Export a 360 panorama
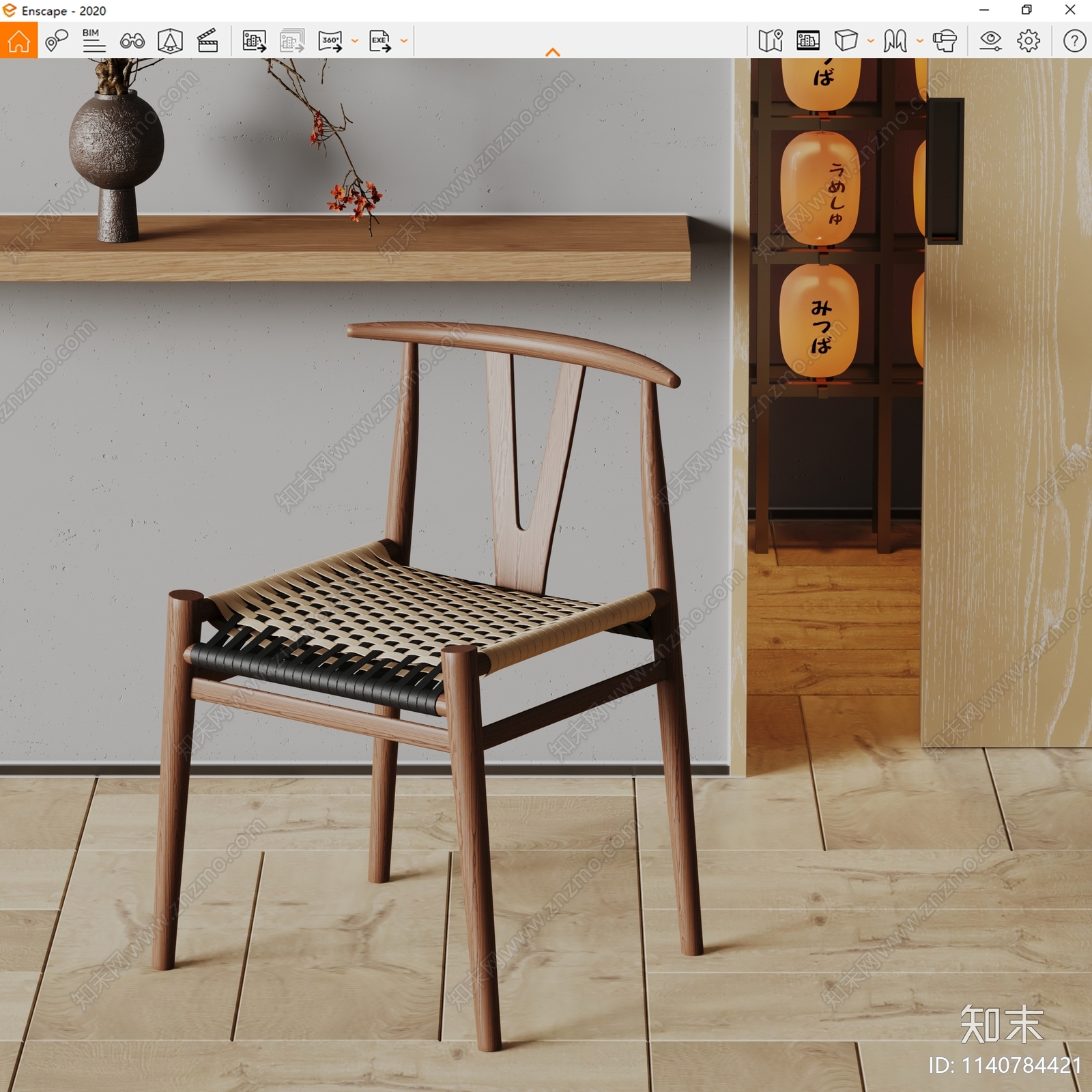Screen dimensions: 1092x1092 pos(330,41)
